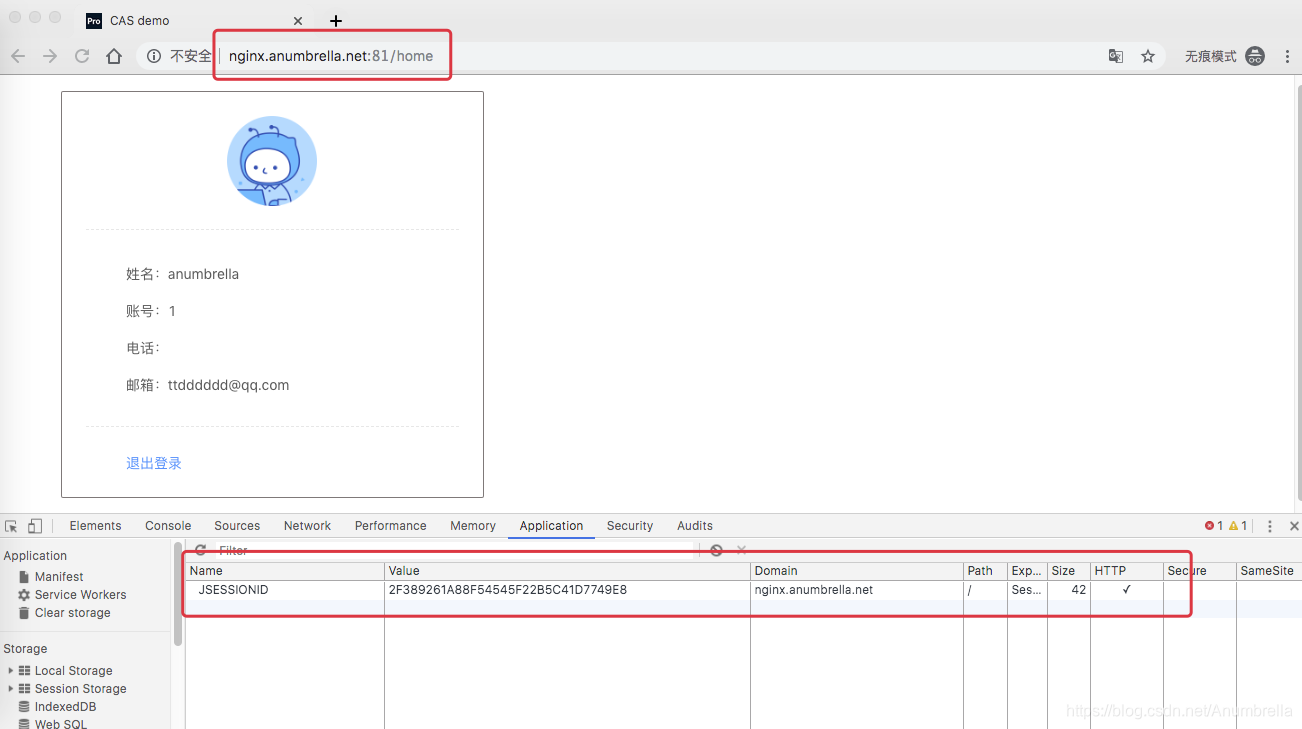Click the 退出登录 logout link
The height and width of the screenshot is (729, 1302).
tap(154, 463)
